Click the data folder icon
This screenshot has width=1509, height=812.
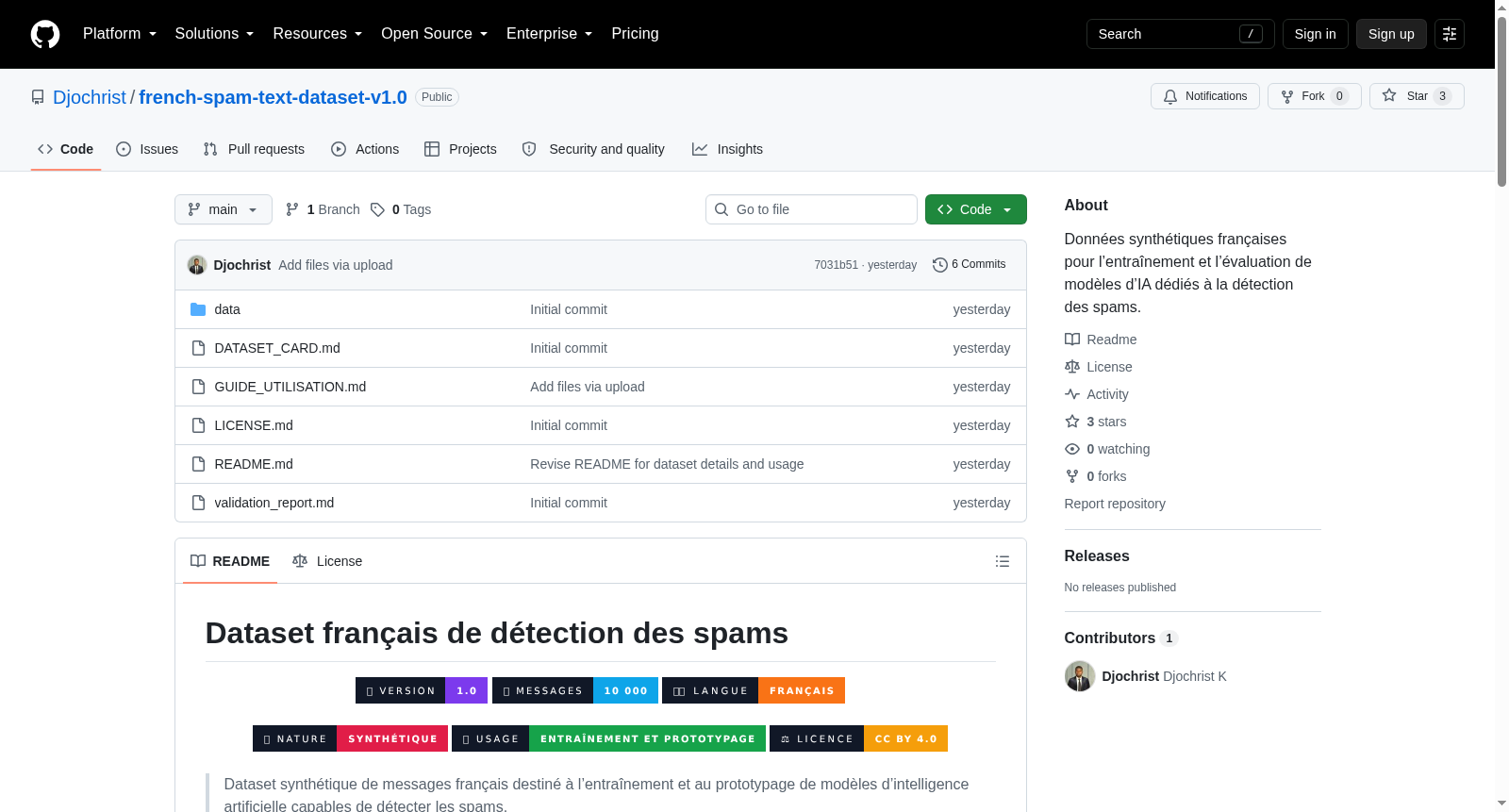(198, 309)
